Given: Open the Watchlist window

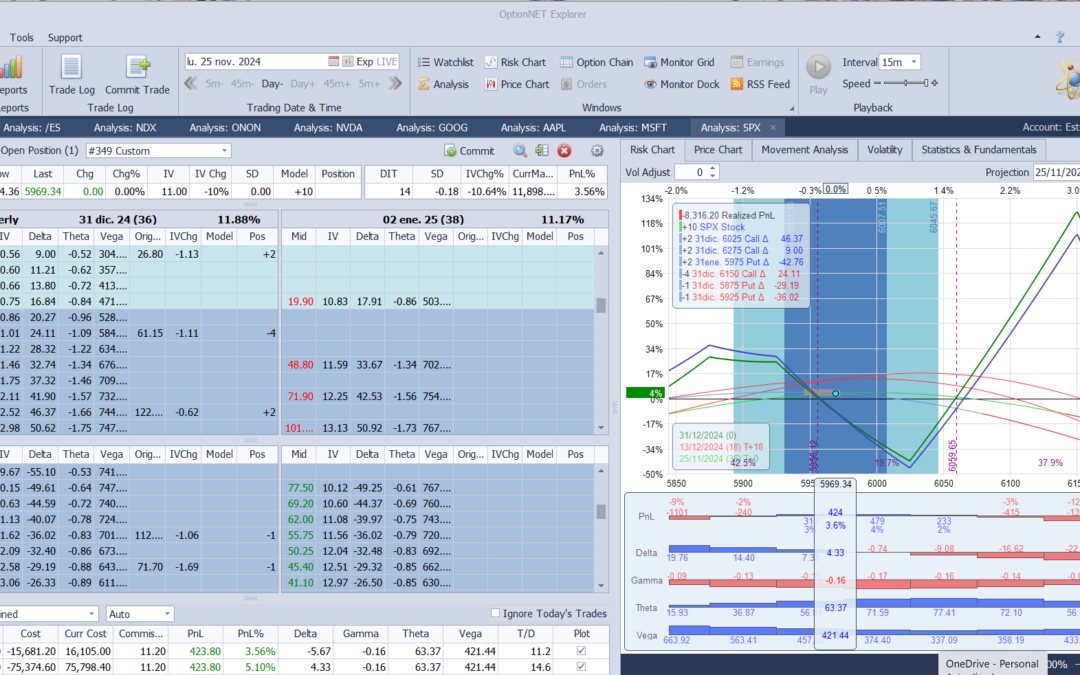Looking at the screenshot, I should click(x=445, y=62).
